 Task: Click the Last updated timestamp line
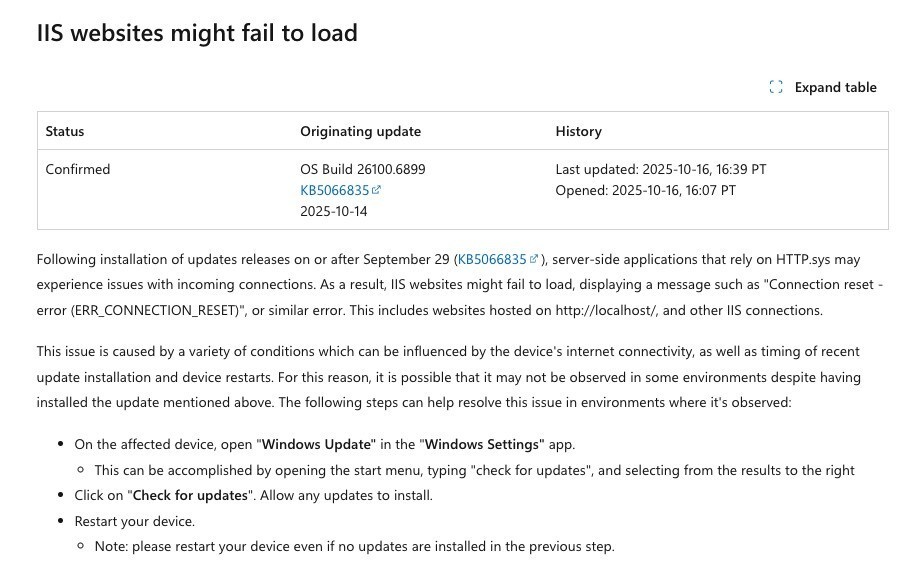[x=660, y=169]
